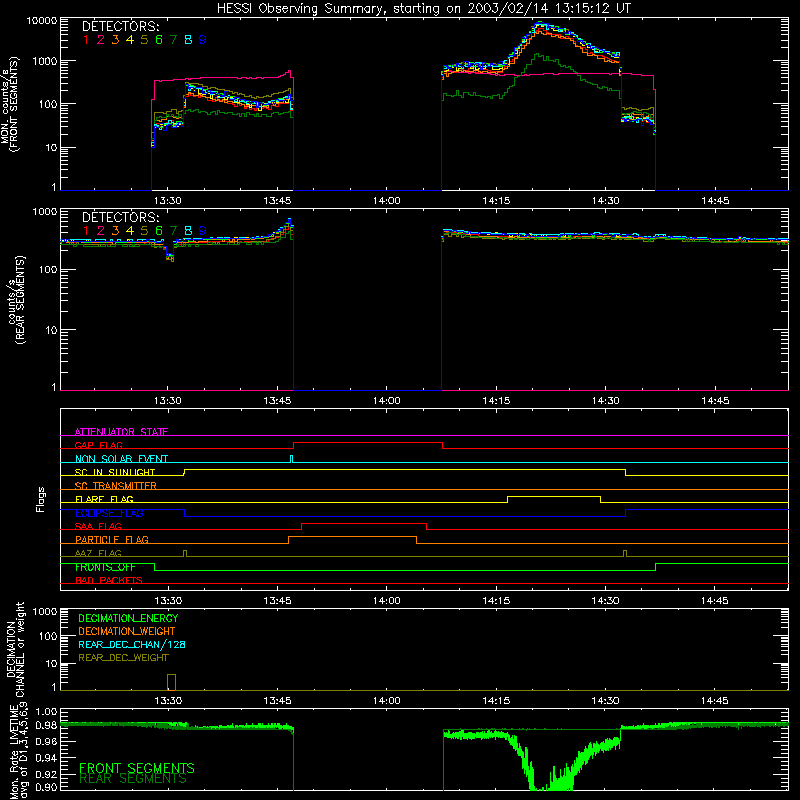Click the vertical Flags axis title
800x800 pixels.
point(40,499)
